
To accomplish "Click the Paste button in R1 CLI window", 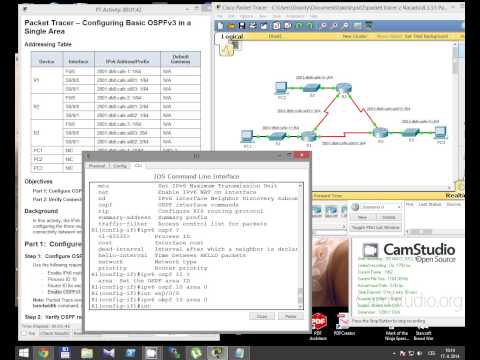I will point(291,316).
